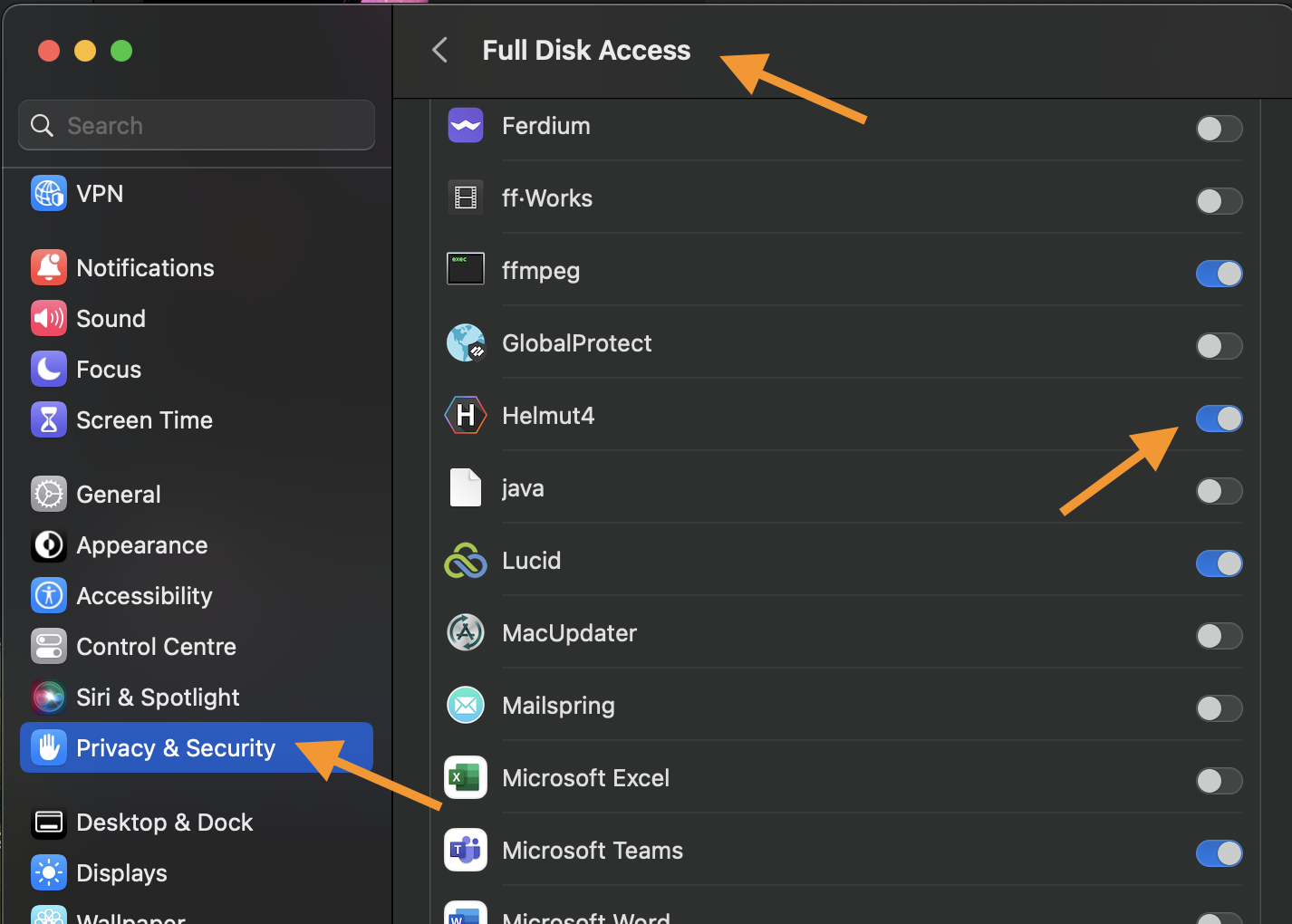Screen dimensions: 1292x924
Task: Open Desktop & Dock settings
Action: [164, 823]
